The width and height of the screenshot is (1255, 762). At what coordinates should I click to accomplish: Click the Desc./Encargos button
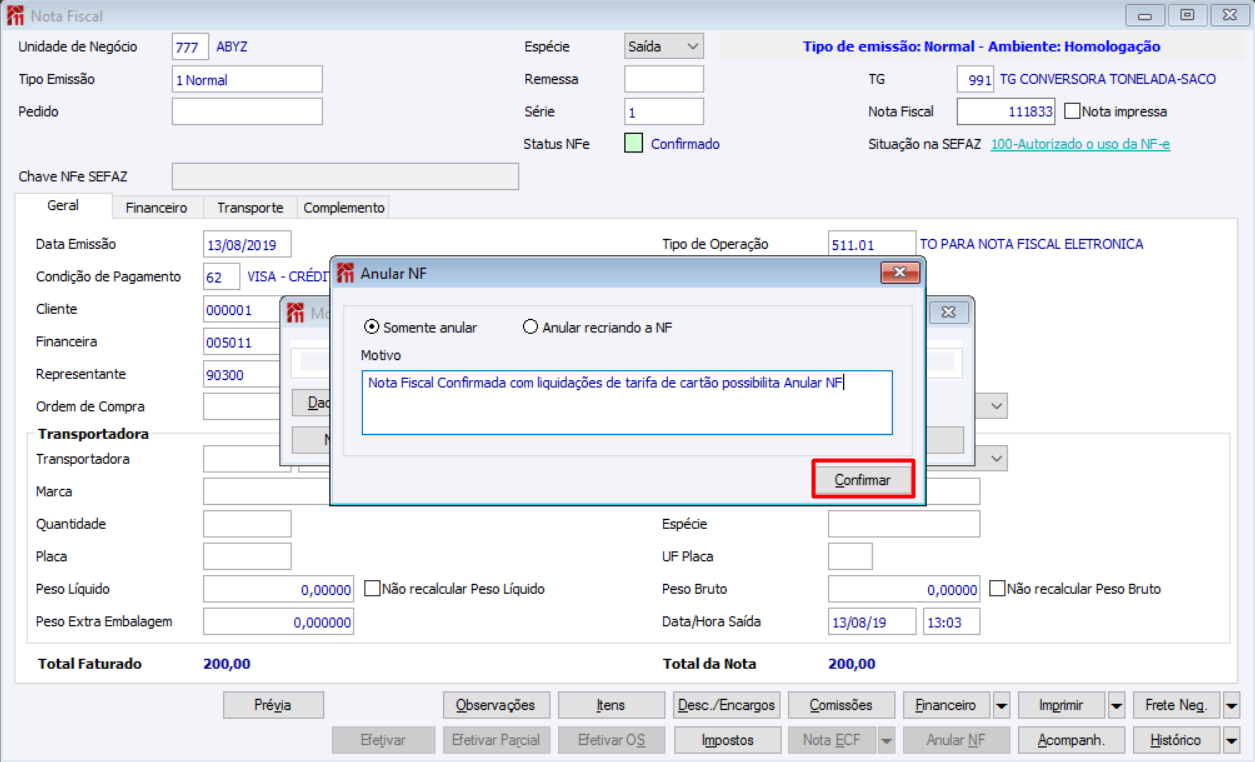(726, 705)
